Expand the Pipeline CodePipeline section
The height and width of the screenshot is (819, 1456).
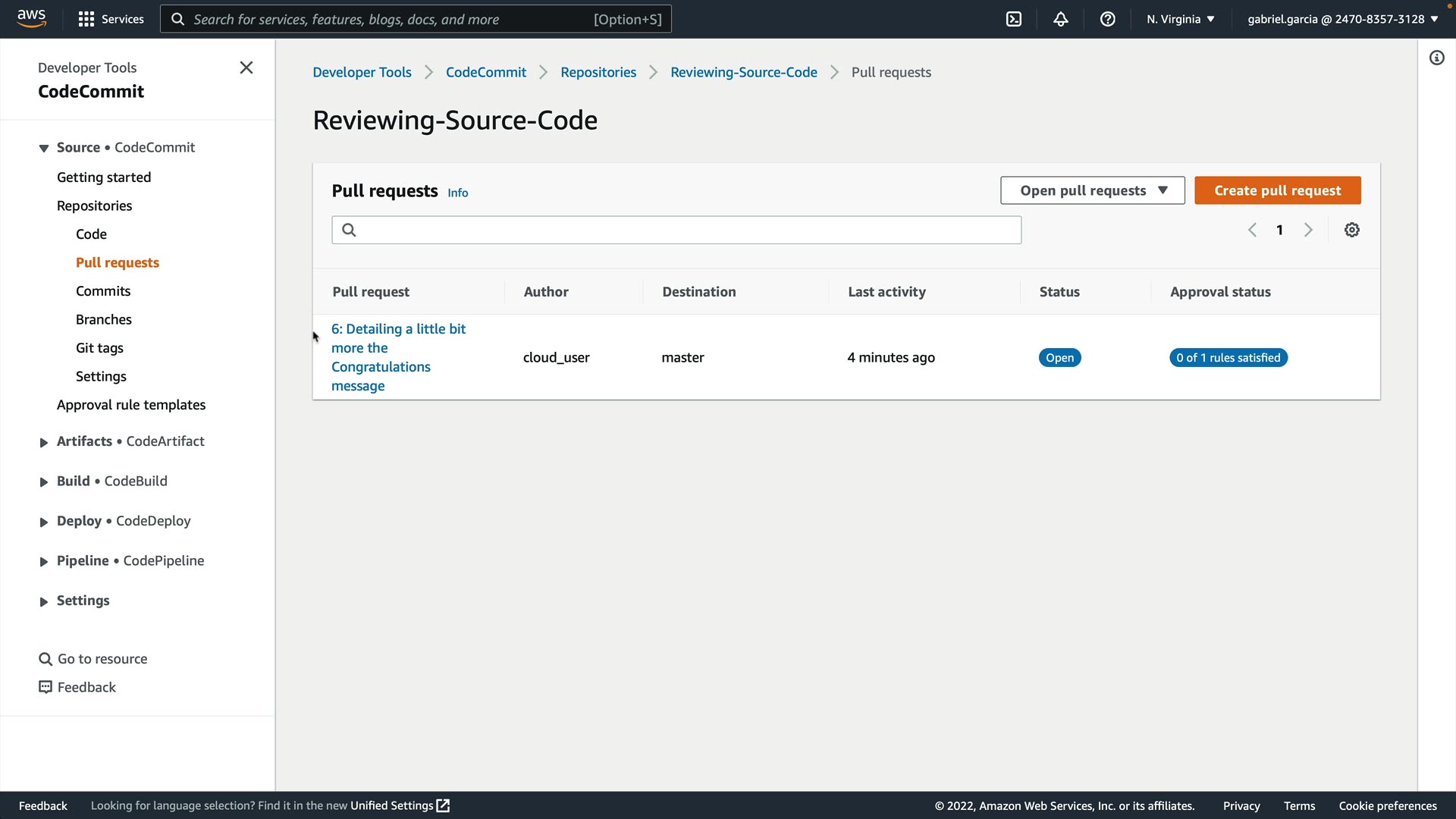click(44, 562)
